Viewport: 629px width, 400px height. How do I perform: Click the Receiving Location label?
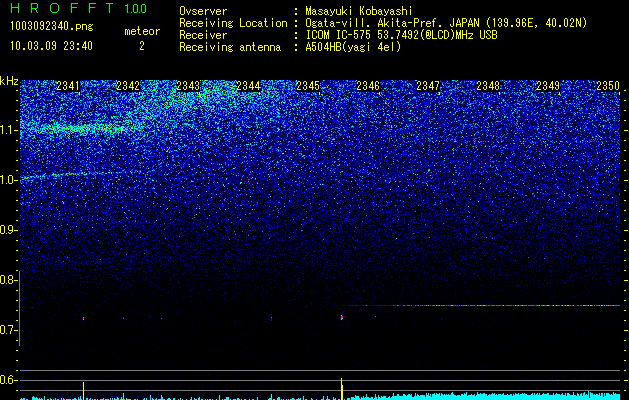coord(233,23)
